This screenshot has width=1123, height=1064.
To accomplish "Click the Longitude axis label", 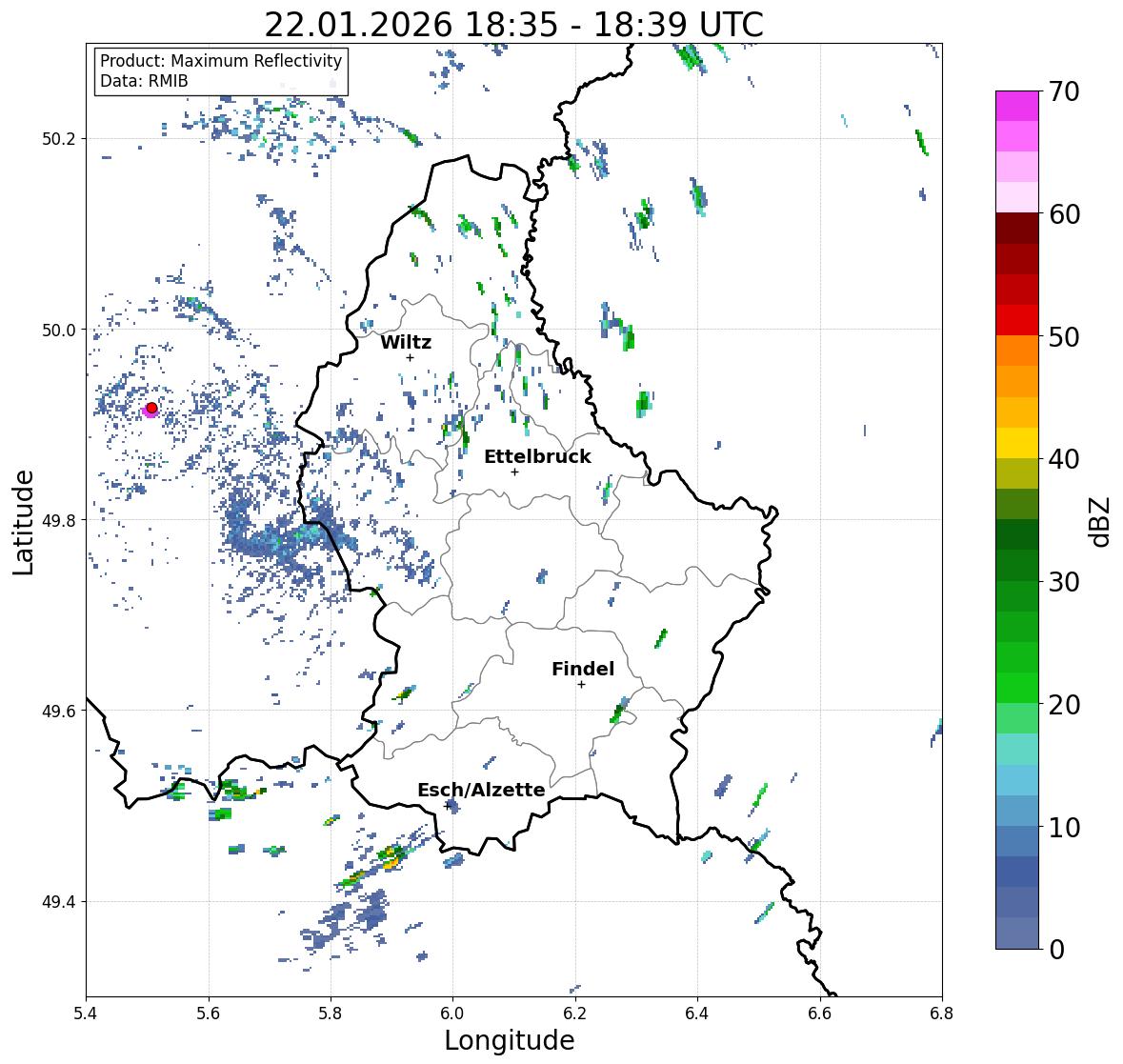I will pyautogui.click(x=510, y=1040).
